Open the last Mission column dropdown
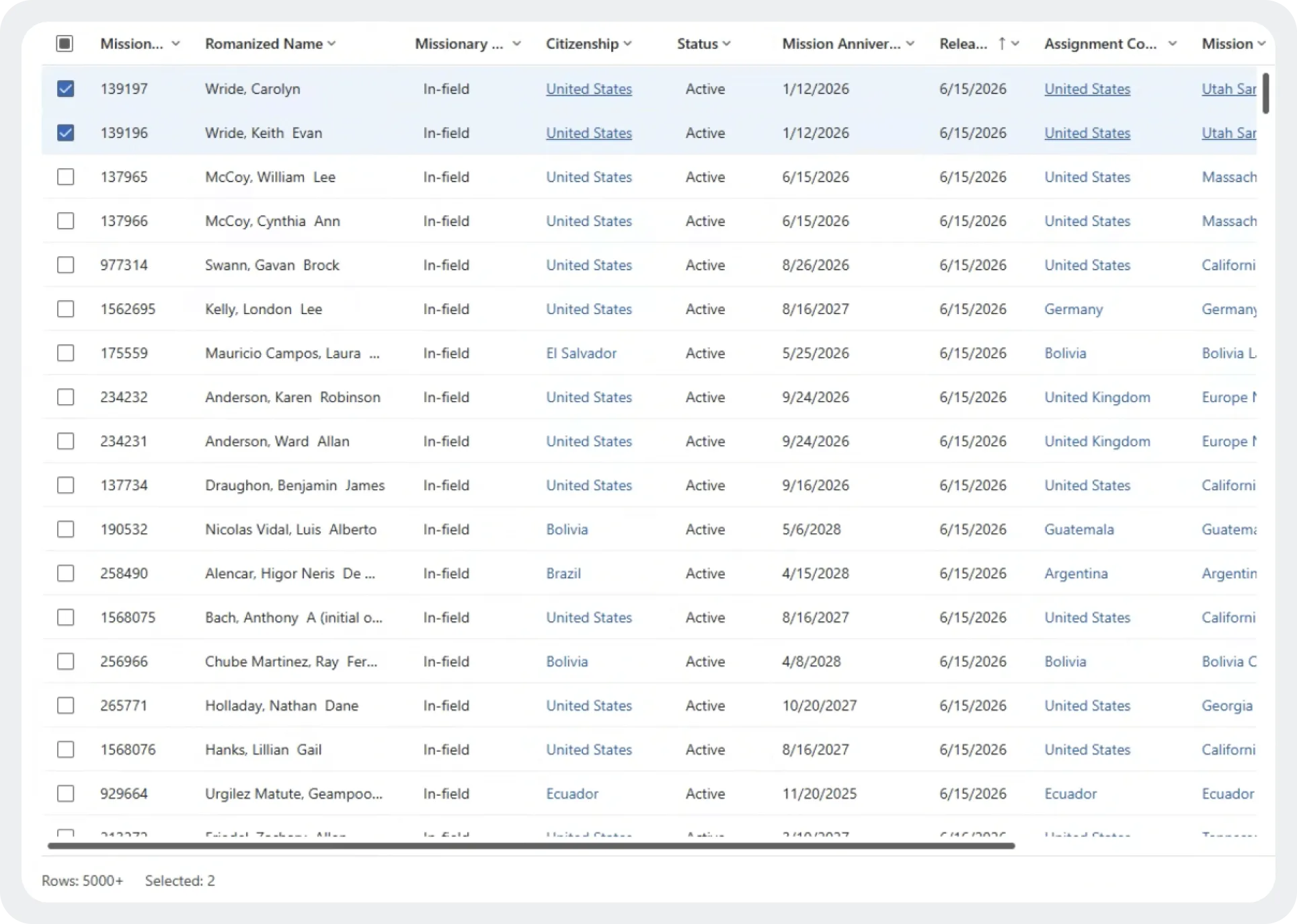Screen dimensions: 1297x924 tap(1261, 44)
